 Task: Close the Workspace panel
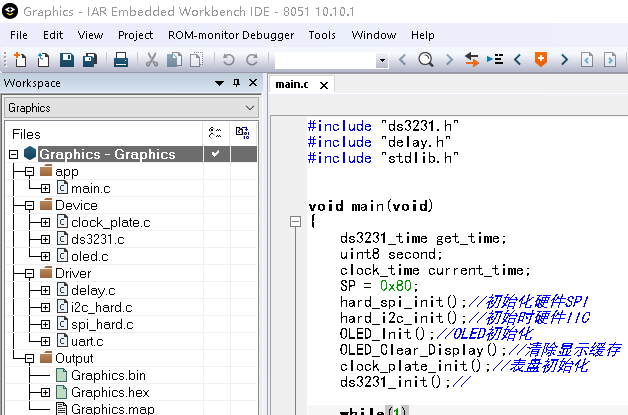[x=253, y=83]
